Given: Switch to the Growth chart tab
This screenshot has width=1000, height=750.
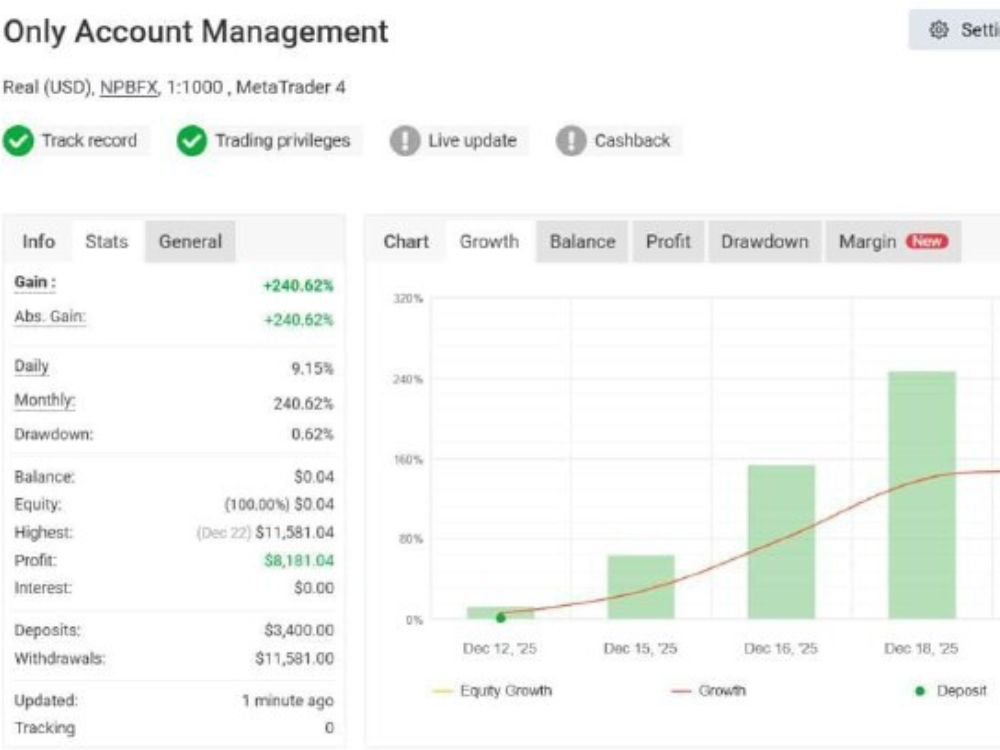Looking at the screenshot, I should pos(489,242).
